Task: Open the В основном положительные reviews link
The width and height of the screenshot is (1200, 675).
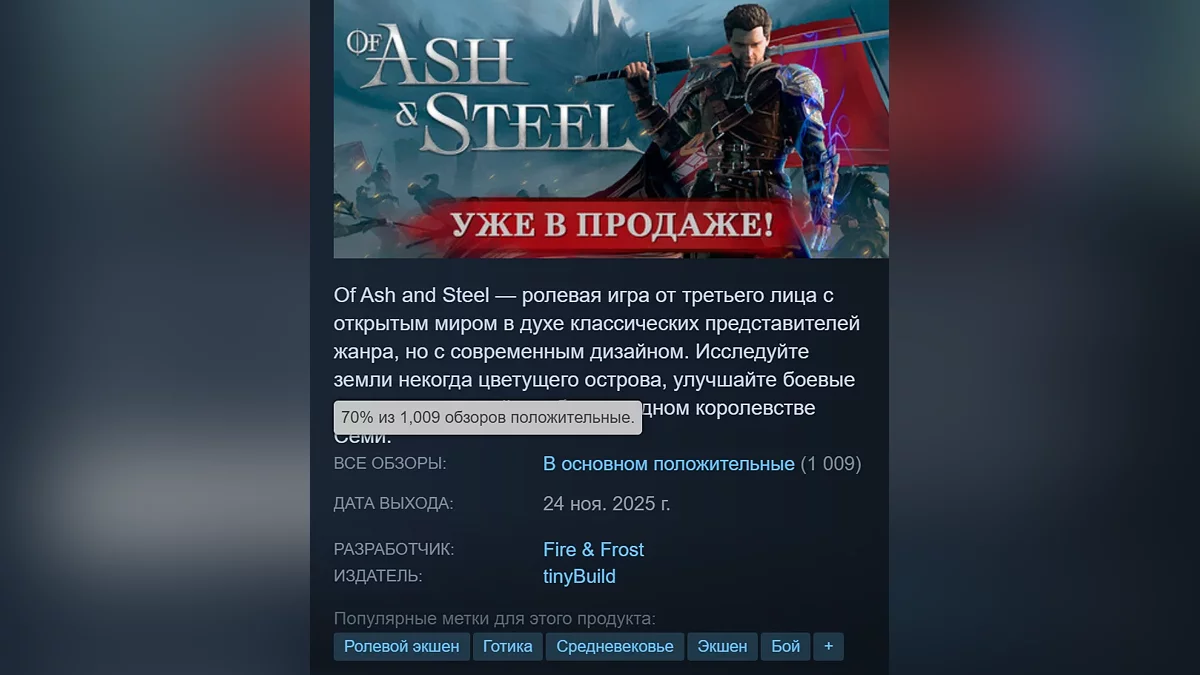Action: 669,464
